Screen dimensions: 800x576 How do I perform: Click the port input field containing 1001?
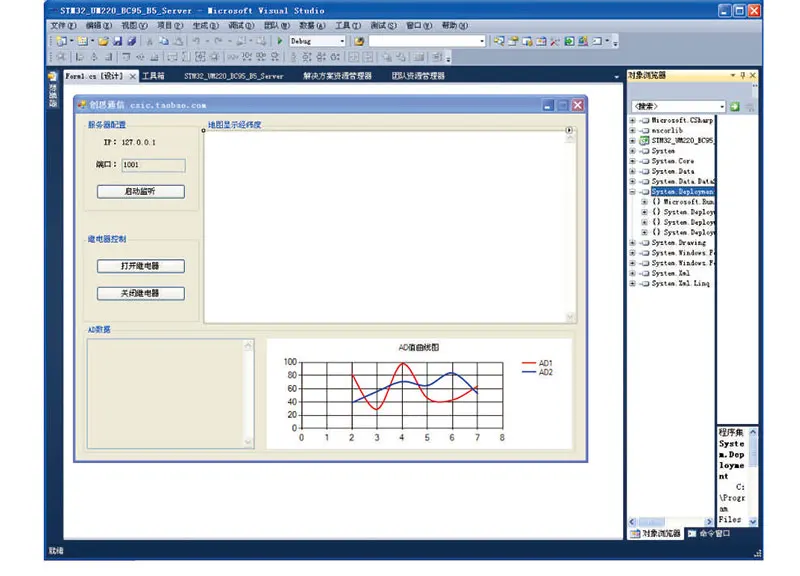pos(154,165)
